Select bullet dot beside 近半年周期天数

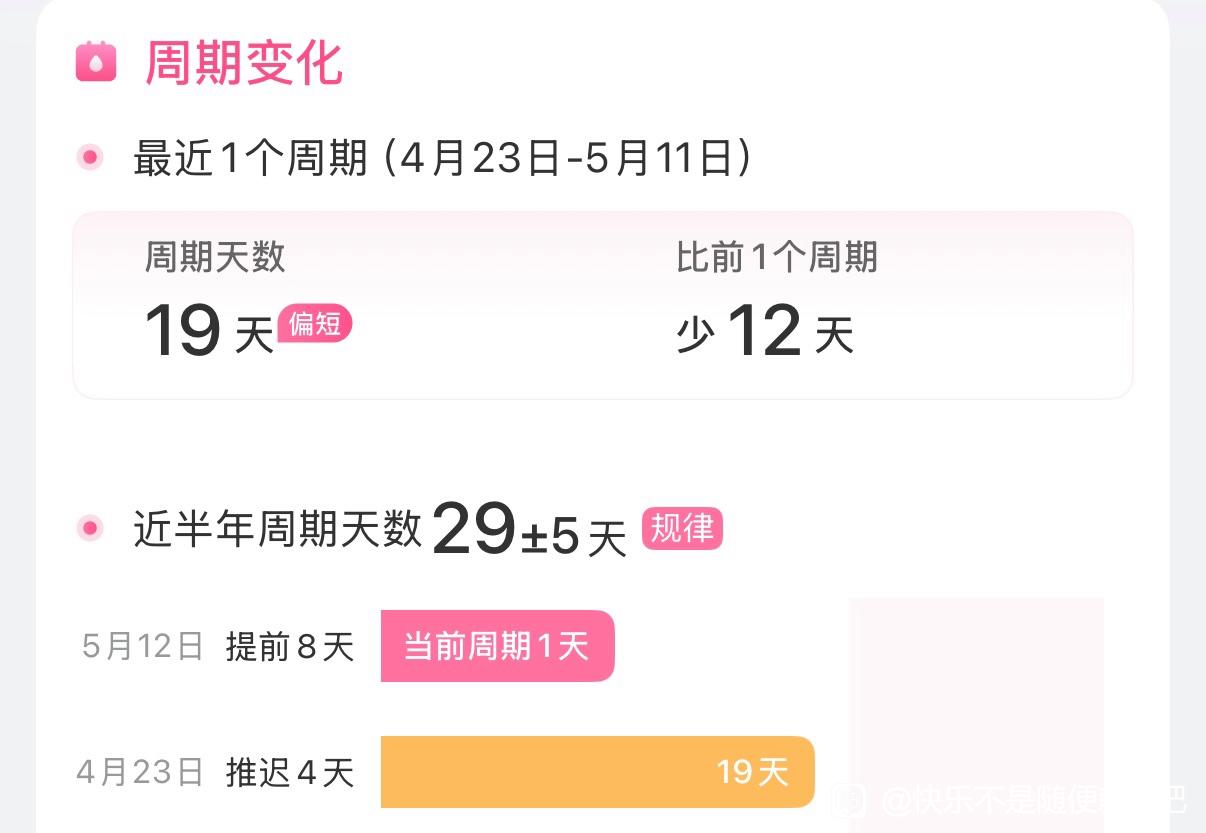(91, 528)
